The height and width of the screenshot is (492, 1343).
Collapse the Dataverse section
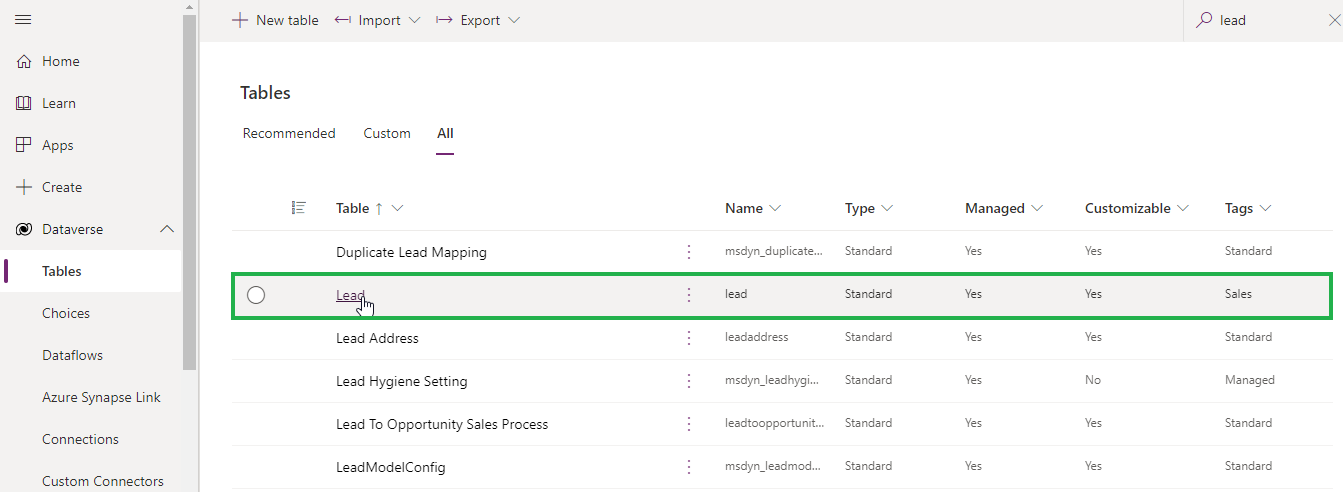click(x=167, y=229)
